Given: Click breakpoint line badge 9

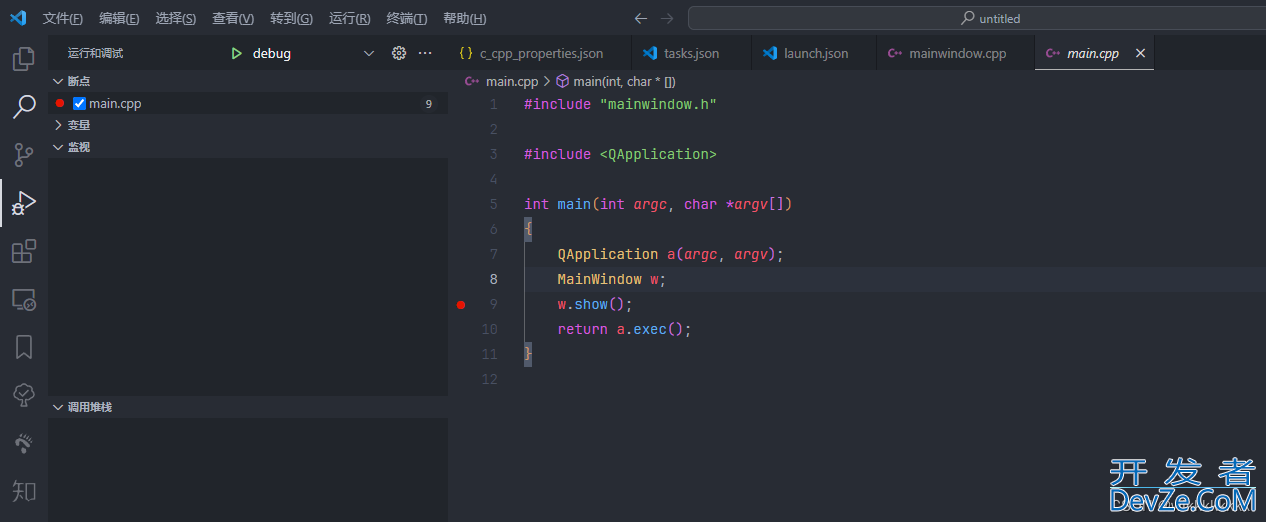Looking at the screenshot, I should [x=429, y=104].
